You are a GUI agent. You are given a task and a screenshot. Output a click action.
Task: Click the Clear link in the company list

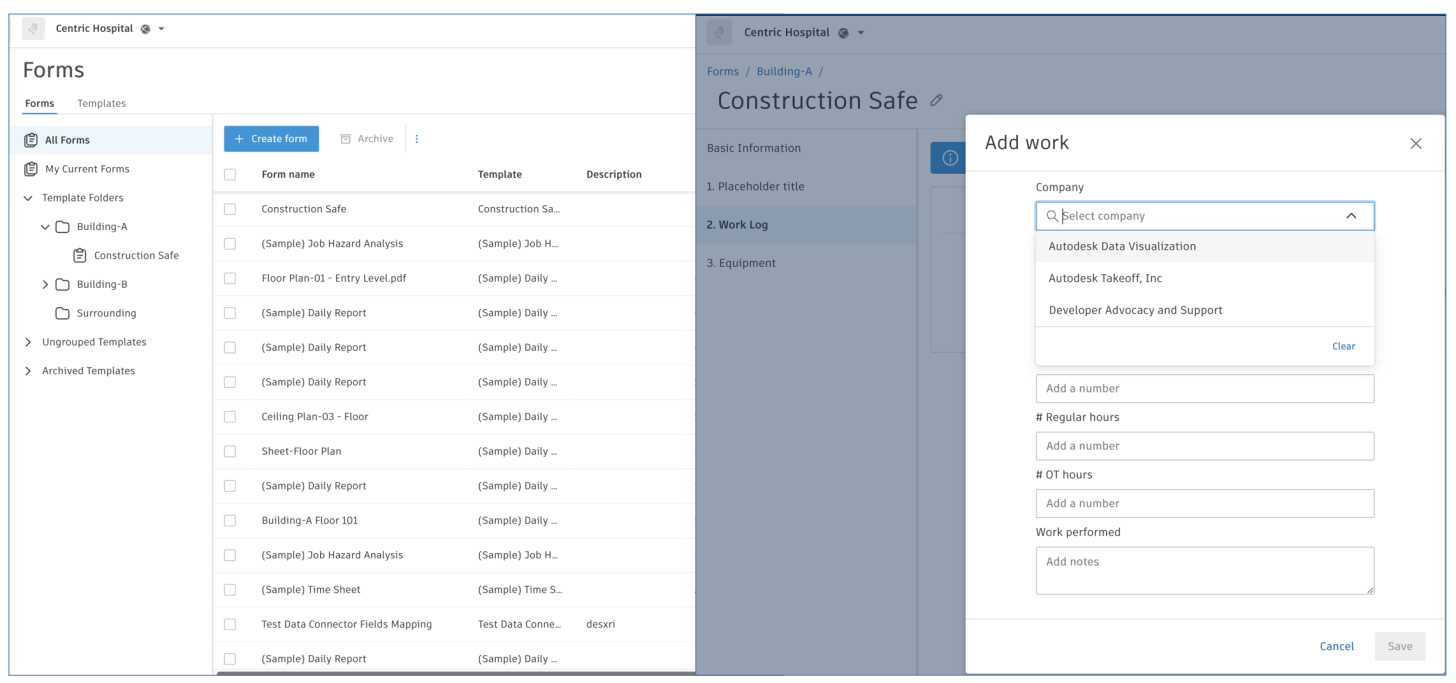(1343, 345)
